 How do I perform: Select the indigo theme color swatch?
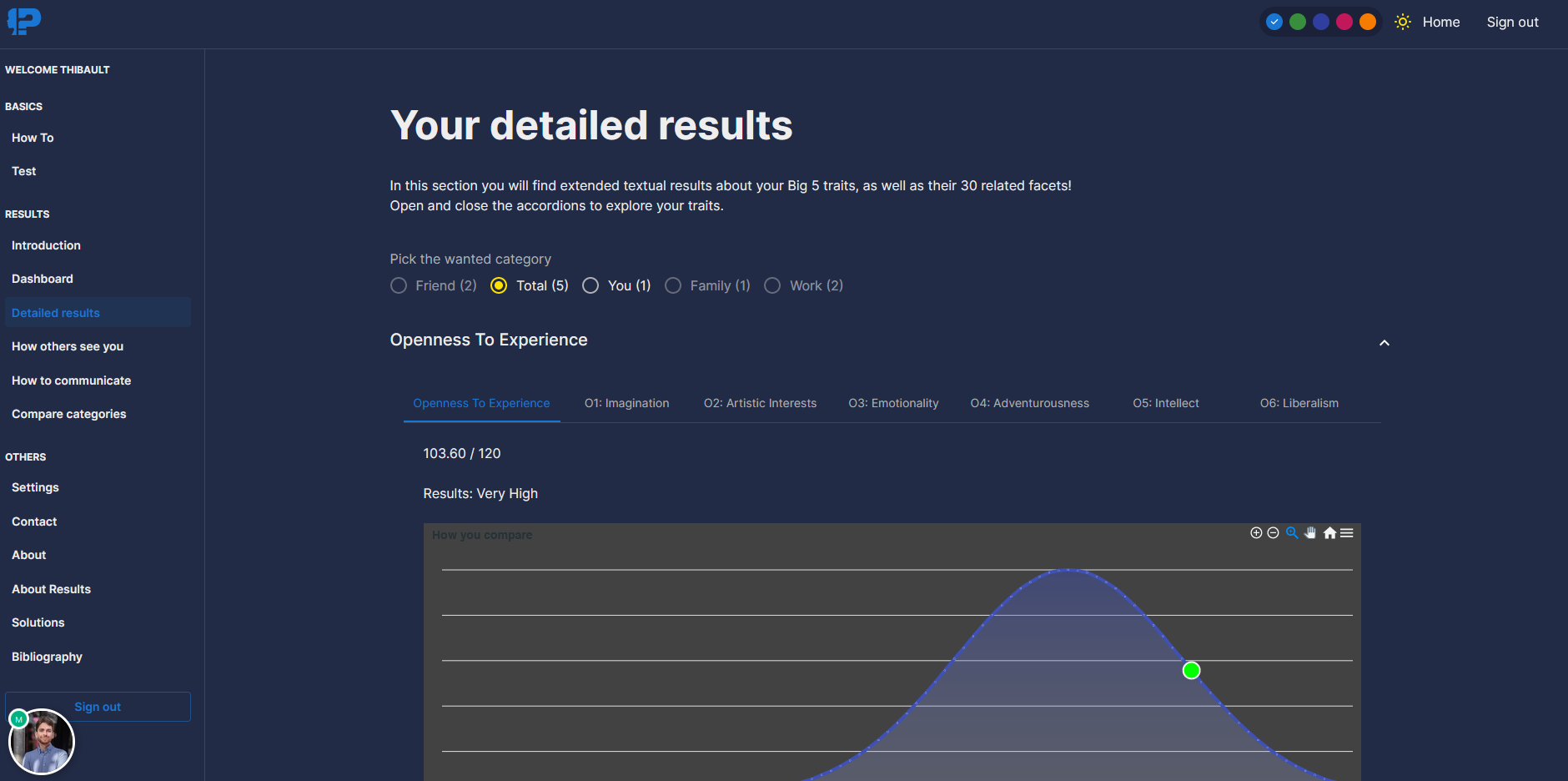click(1321, 22)
